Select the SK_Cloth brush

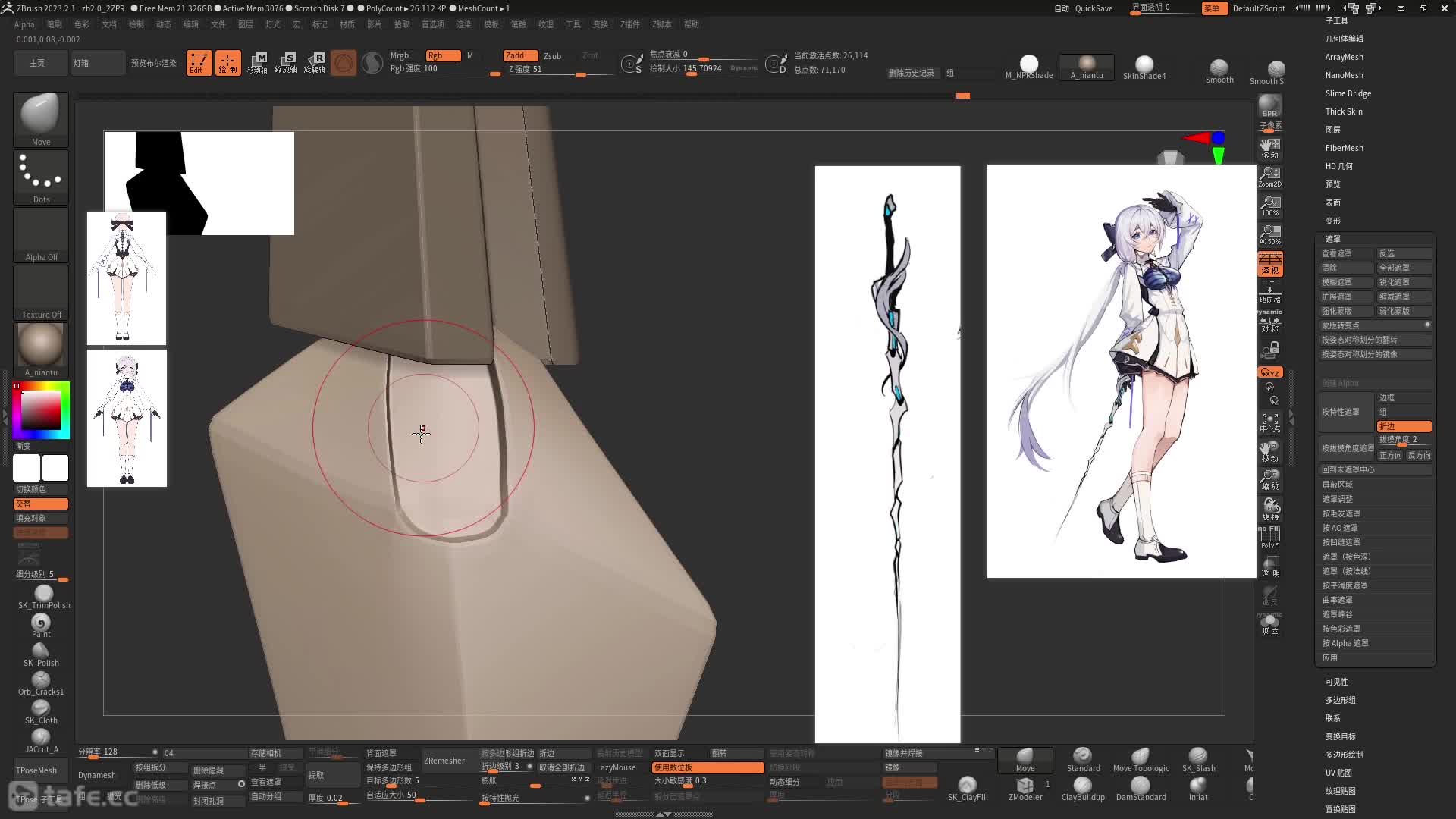(41, 712)
